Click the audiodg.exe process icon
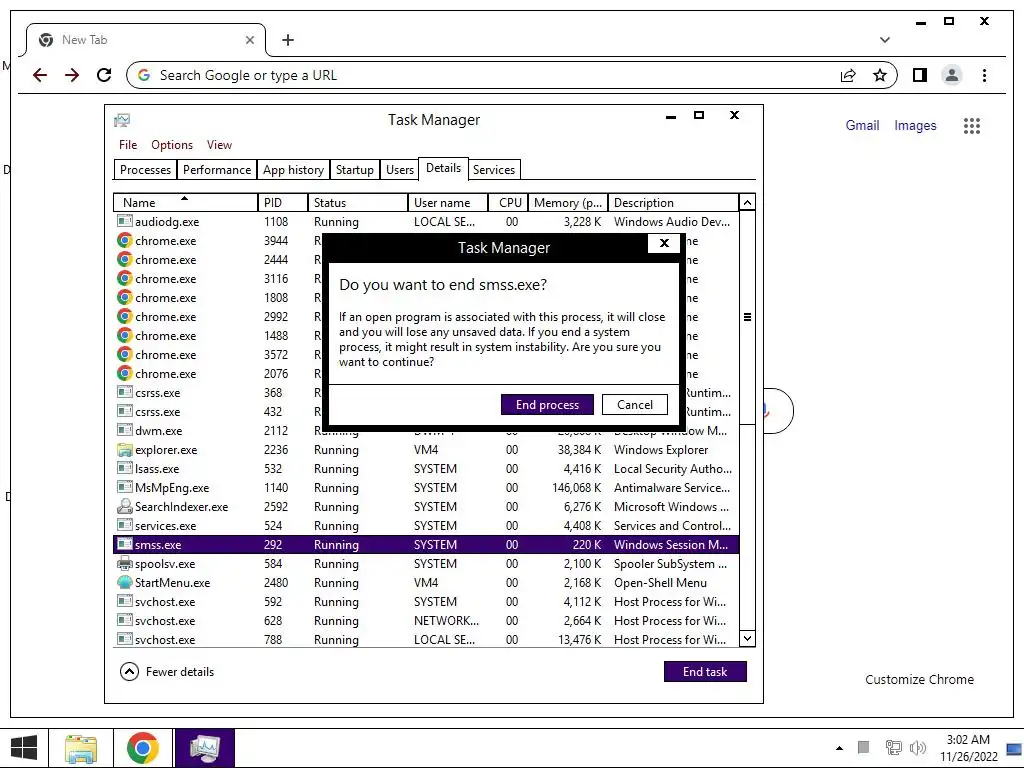 coord(124,221)
